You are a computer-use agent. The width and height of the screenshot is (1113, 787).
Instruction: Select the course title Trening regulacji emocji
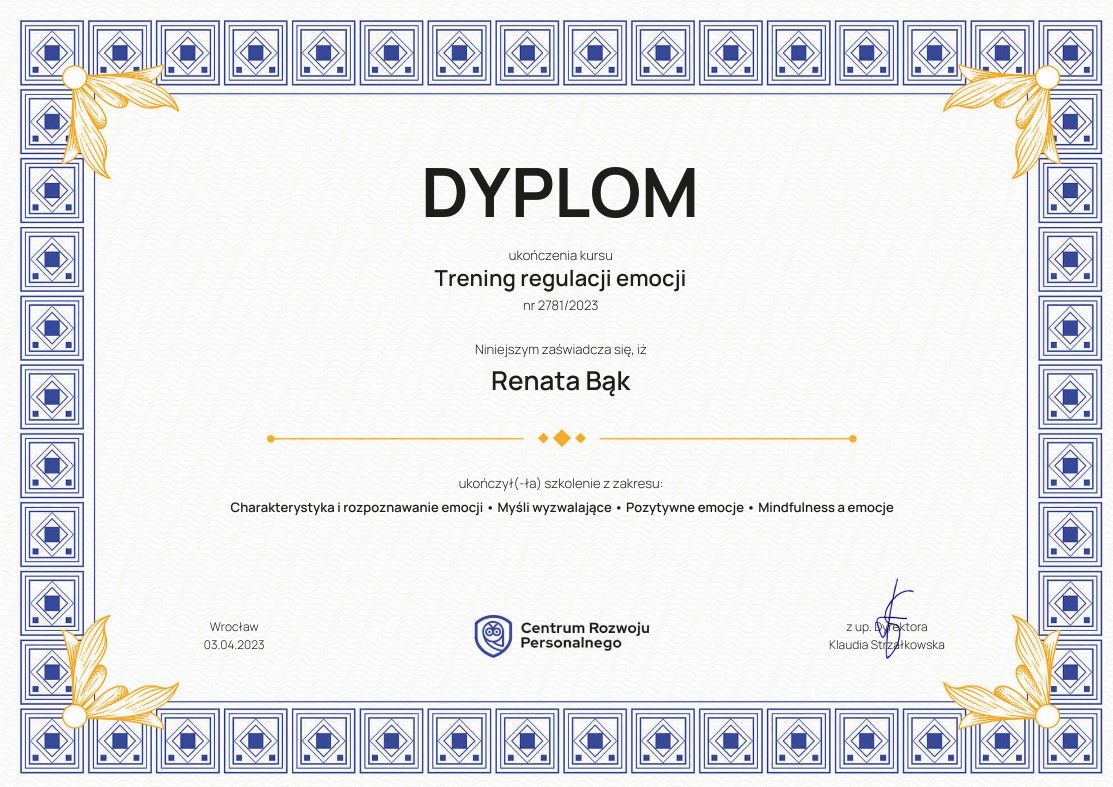pos(560,278)
